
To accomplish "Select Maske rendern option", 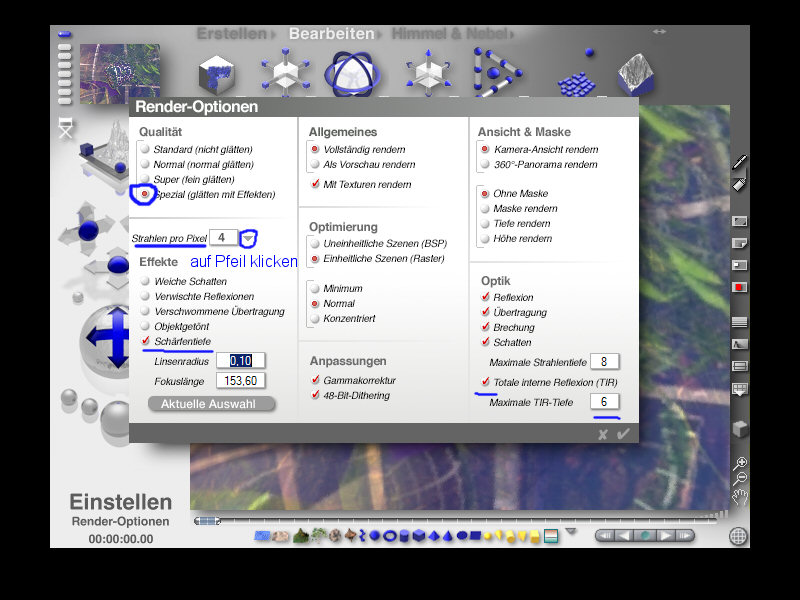I will [x=485, y=208].
